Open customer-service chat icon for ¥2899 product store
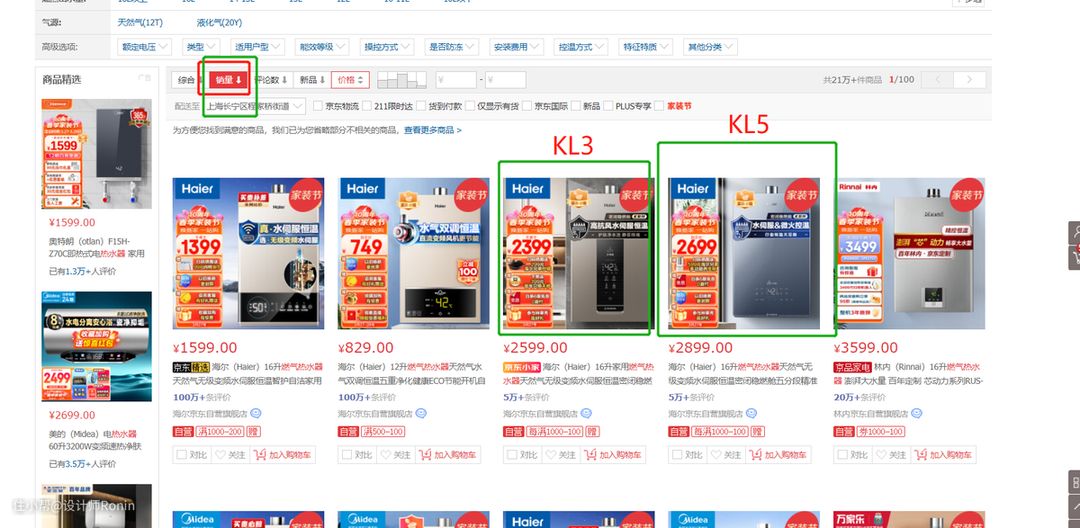This screenshot has width=1080, height=528. (x=751, y=413)
